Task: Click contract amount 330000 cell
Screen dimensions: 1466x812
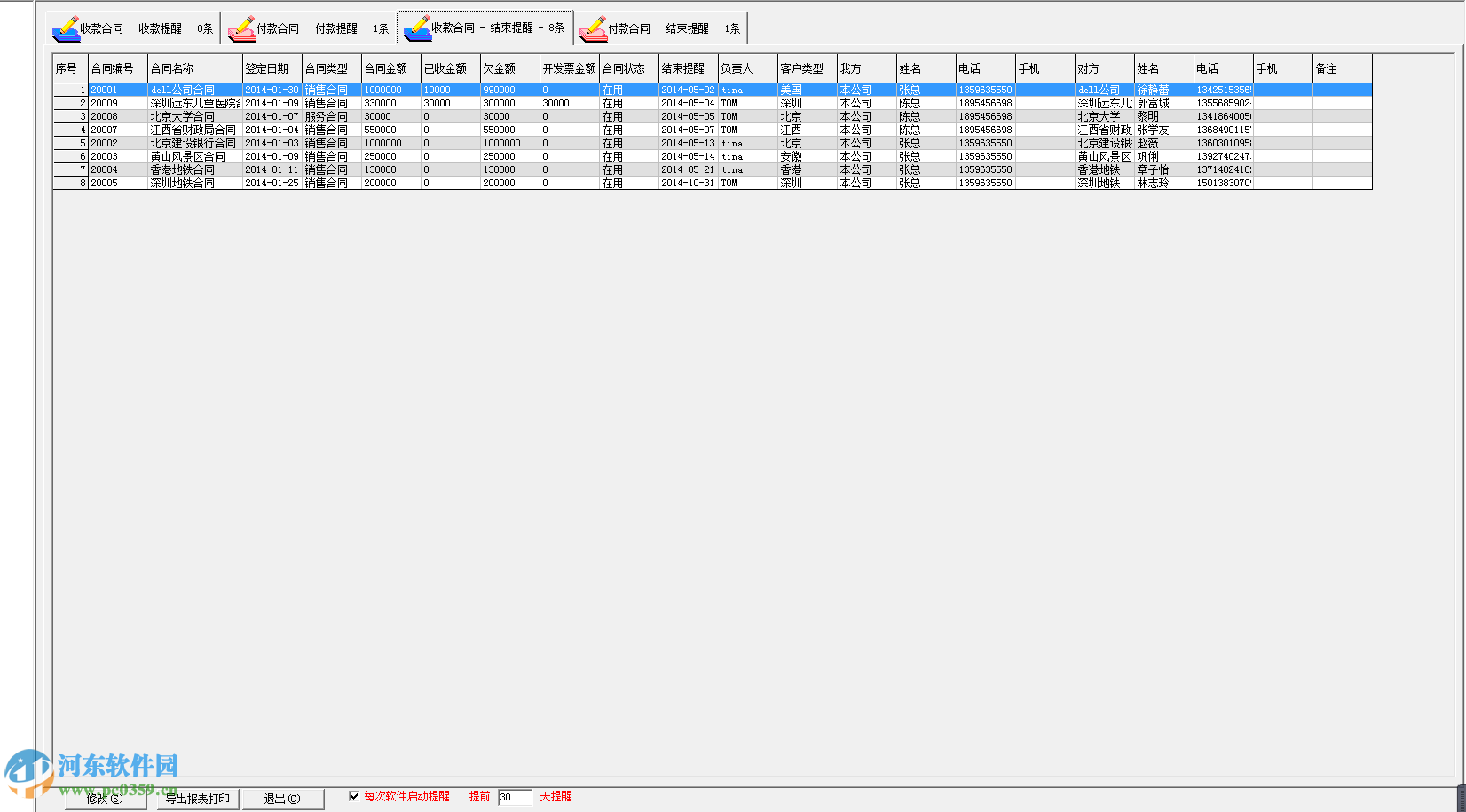Action: coord(391,103)
